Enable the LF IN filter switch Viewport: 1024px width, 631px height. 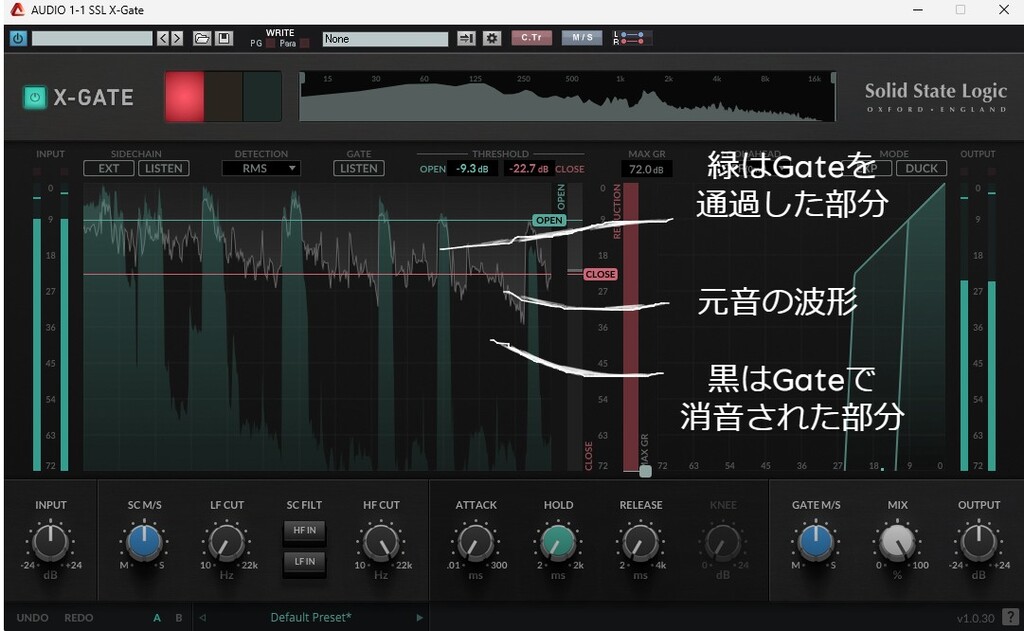point(304,562)
